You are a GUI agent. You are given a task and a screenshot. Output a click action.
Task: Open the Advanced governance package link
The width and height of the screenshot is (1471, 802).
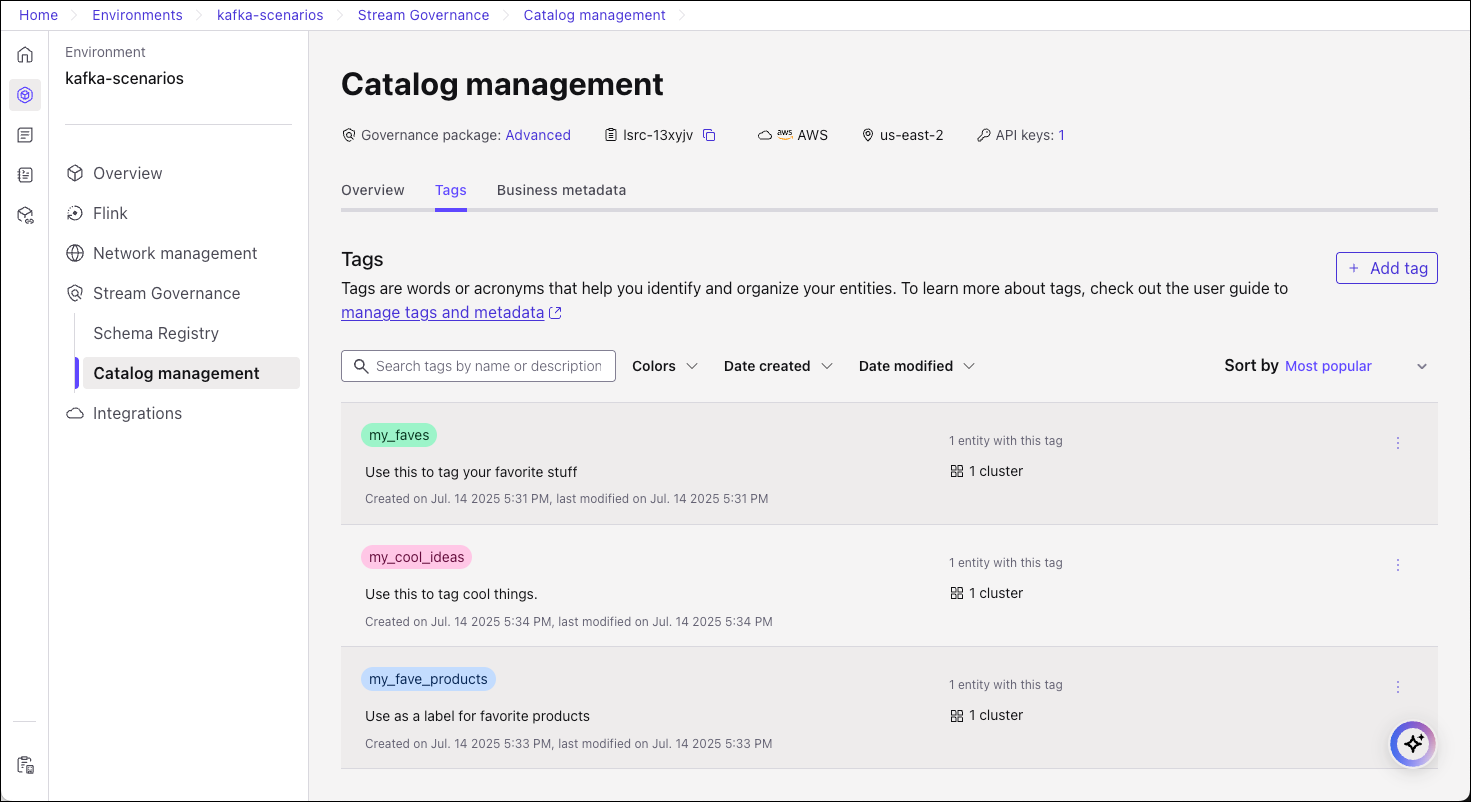tap(538, 134)
